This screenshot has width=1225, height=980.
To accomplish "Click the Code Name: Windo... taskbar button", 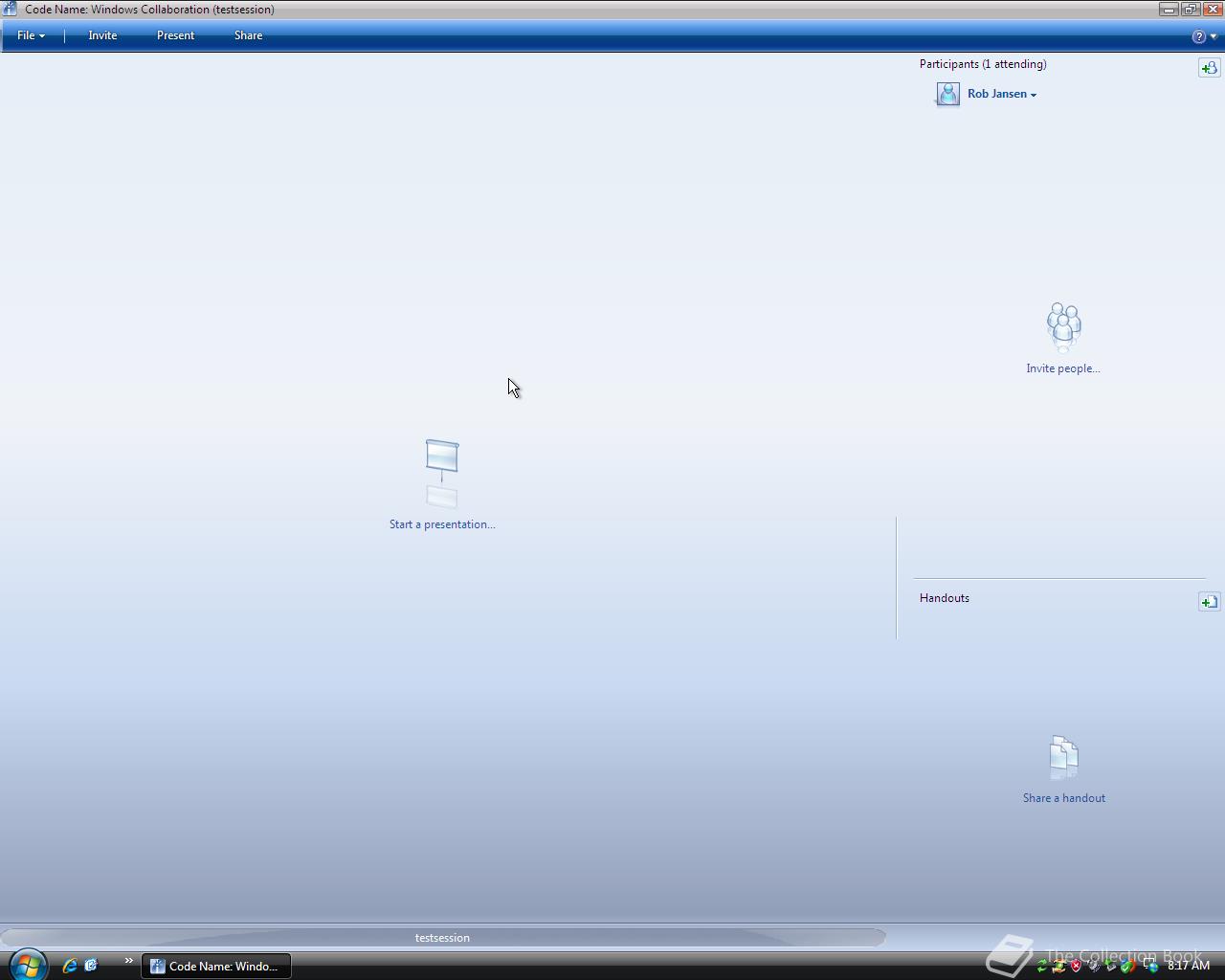I will coord(216,967).
